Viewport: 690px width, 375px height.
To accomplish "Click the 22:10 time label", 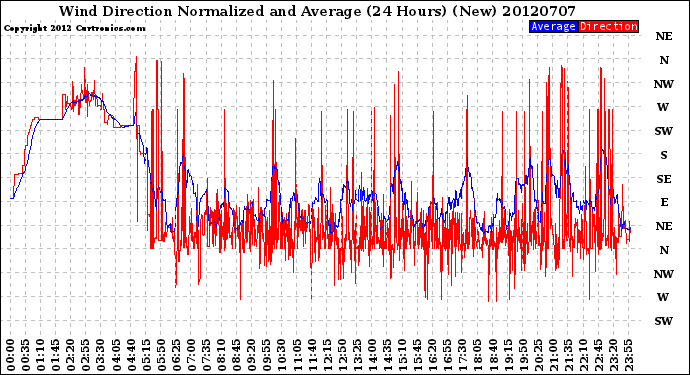I will [x=583, y=355].
